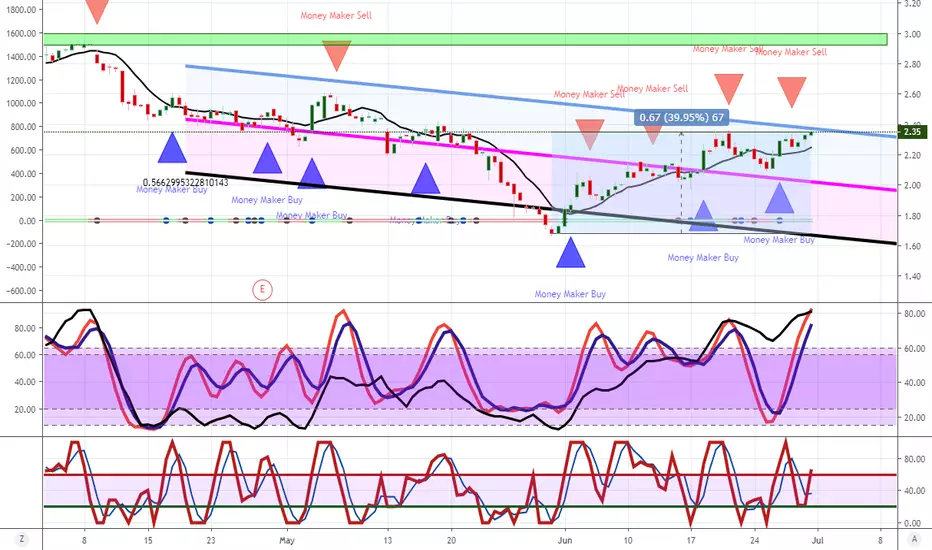The image size is (932, 550).
Task: Click the 'Jun' date label
Action: [565, 540]
